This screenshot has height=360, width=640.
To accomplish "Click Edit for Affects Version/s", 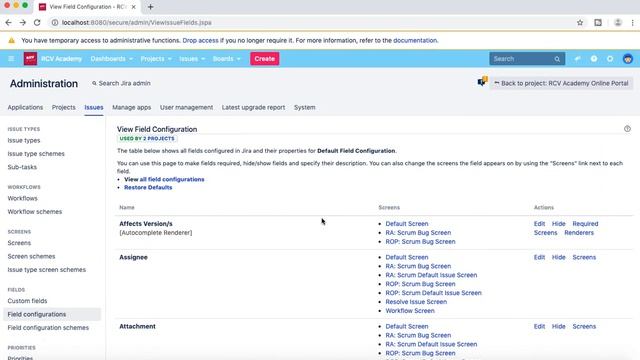I will [x=539, y=224].
